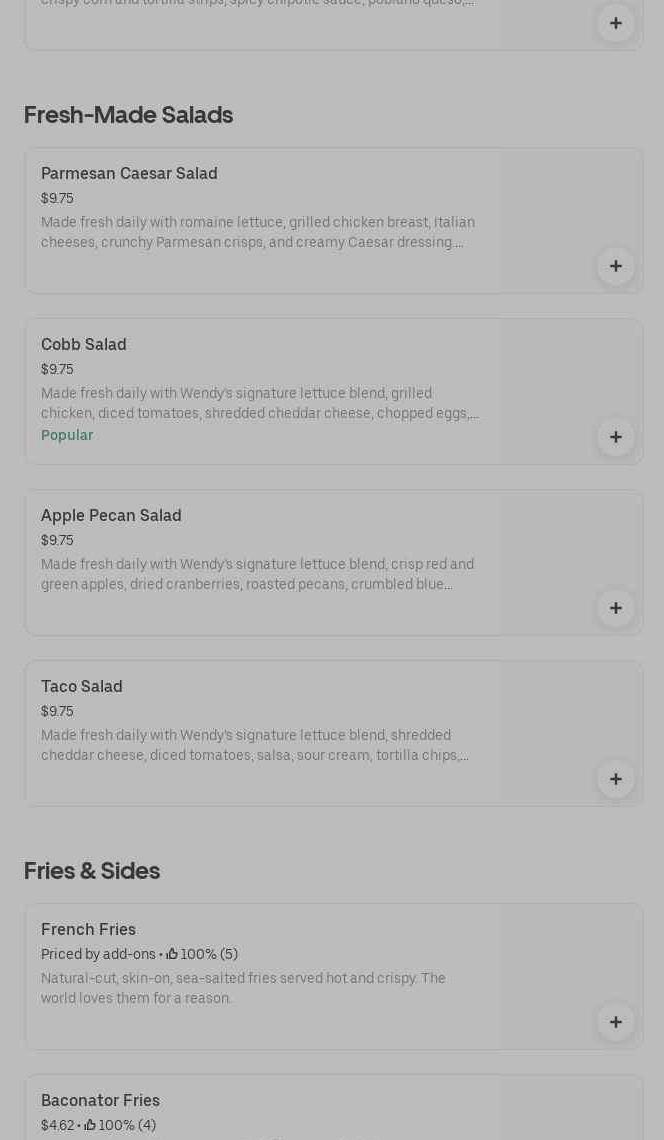Open Parmesan Caesar Salad item title
Screen dimensions: 664x1140
pos(129,173)
